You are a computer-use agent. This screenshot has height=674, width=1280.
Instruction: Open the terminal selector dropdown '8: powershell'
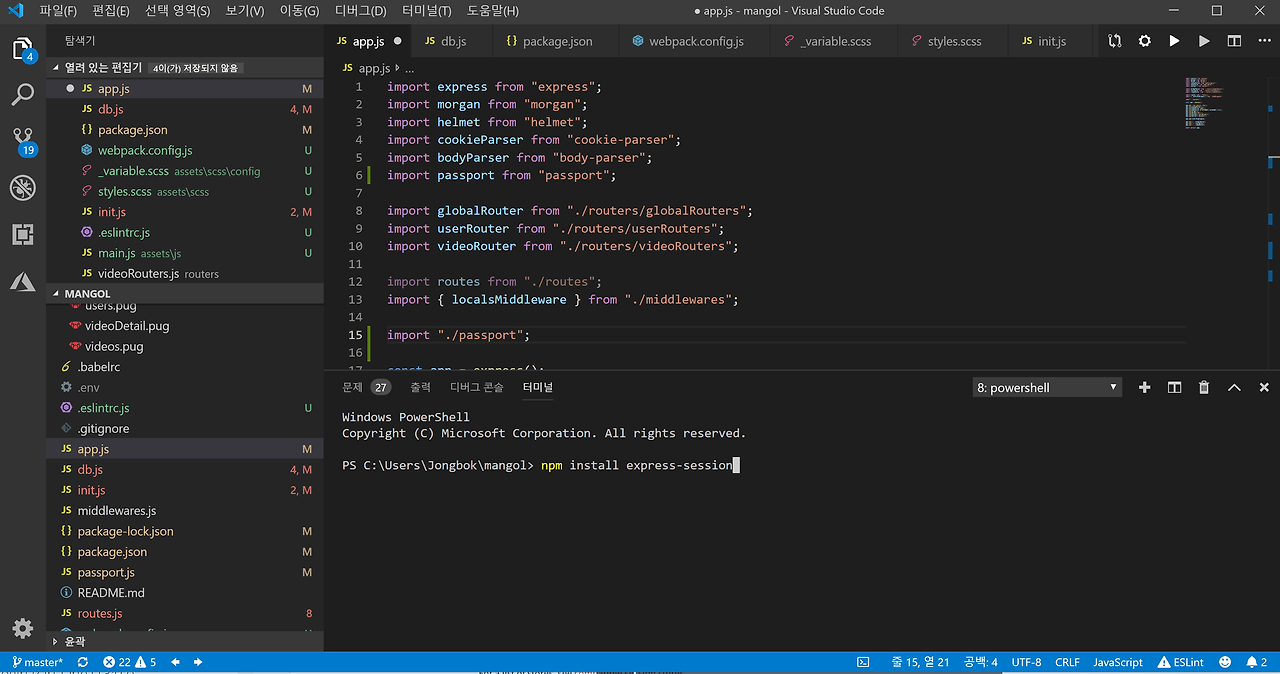coord(1047,388)
